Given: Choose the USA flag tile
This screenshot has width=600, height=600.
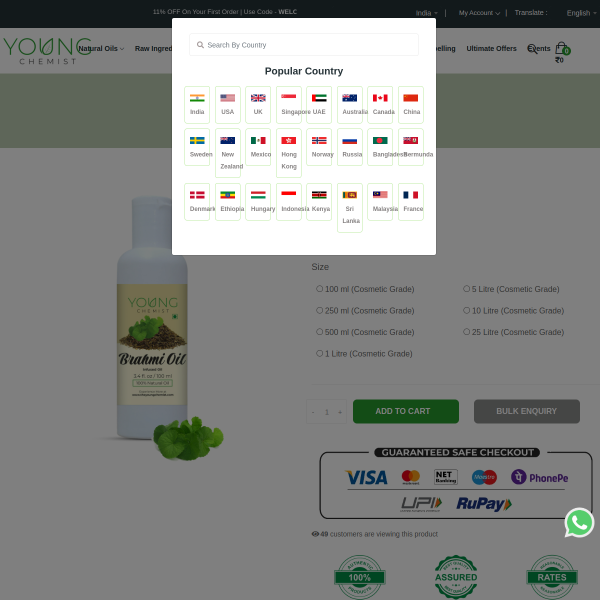Looking at the screenshot, I should (228, 104).
